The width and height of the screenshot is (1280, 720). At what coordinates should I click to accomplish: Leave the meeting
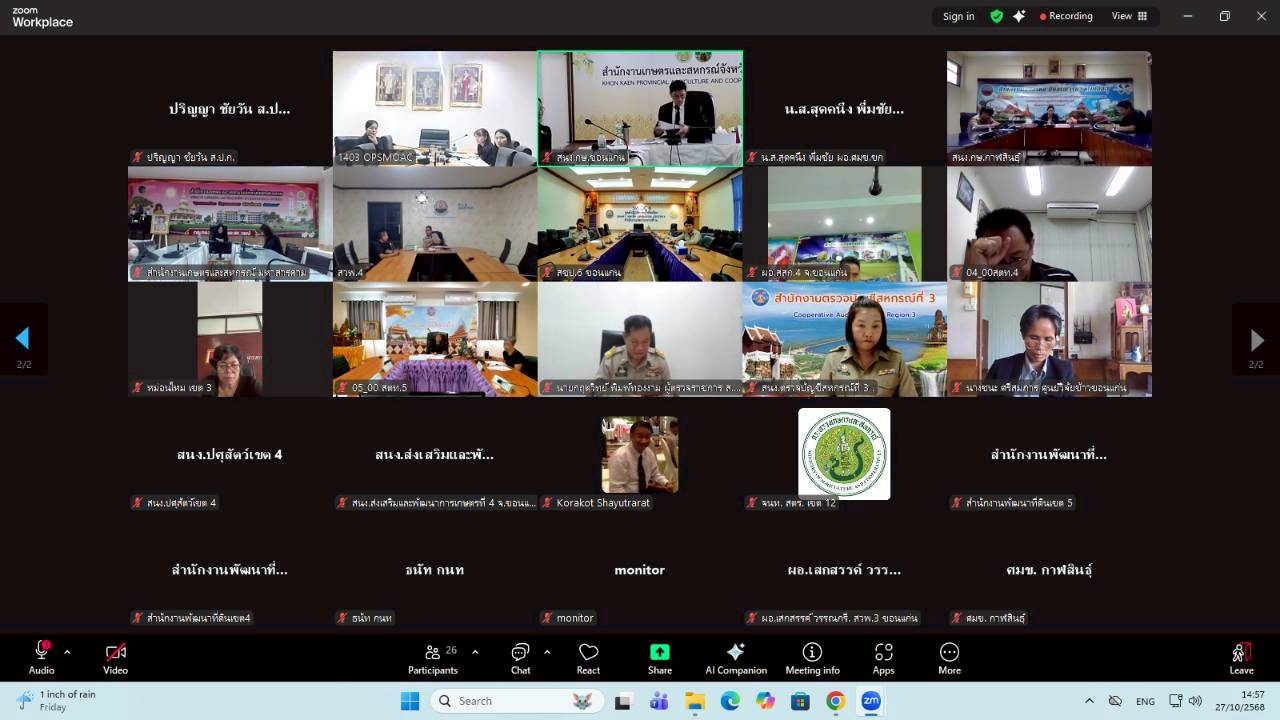[1241, 658]
